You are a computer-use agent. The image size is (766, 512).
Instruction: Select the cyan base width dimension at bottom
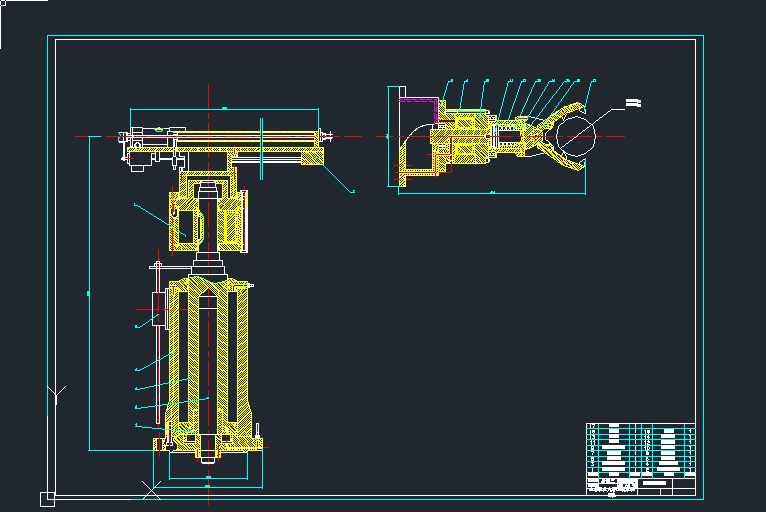point(210,480)
